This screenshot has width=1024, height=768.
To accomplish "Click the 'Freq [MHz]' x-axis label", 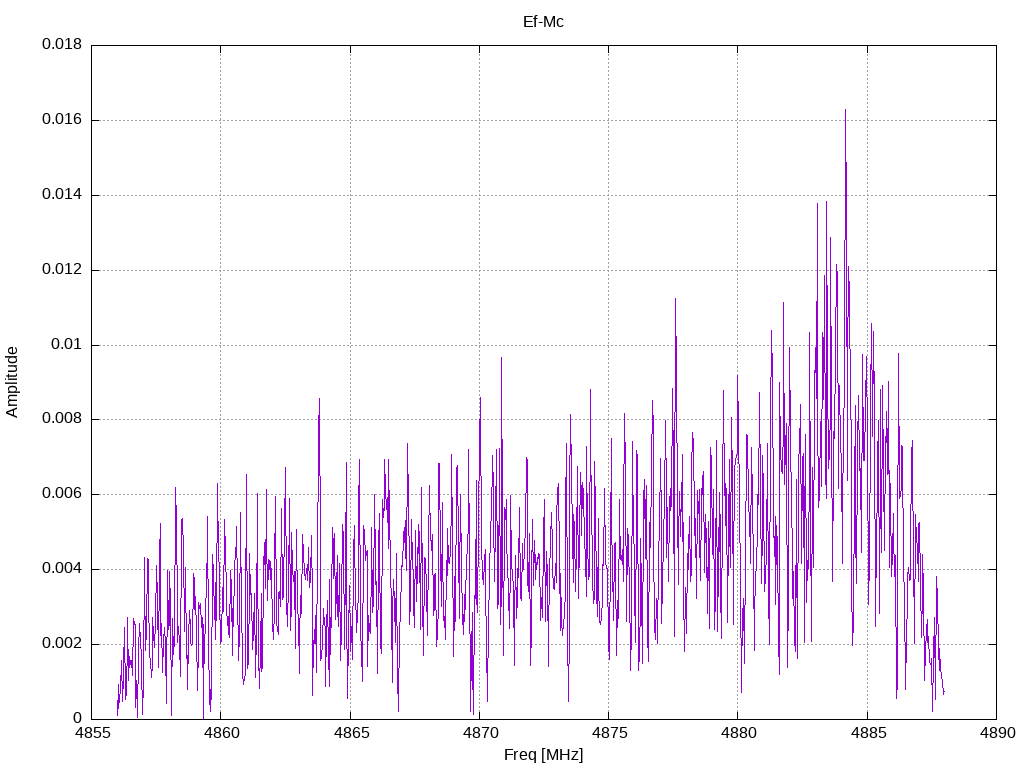I will point(543,755).
